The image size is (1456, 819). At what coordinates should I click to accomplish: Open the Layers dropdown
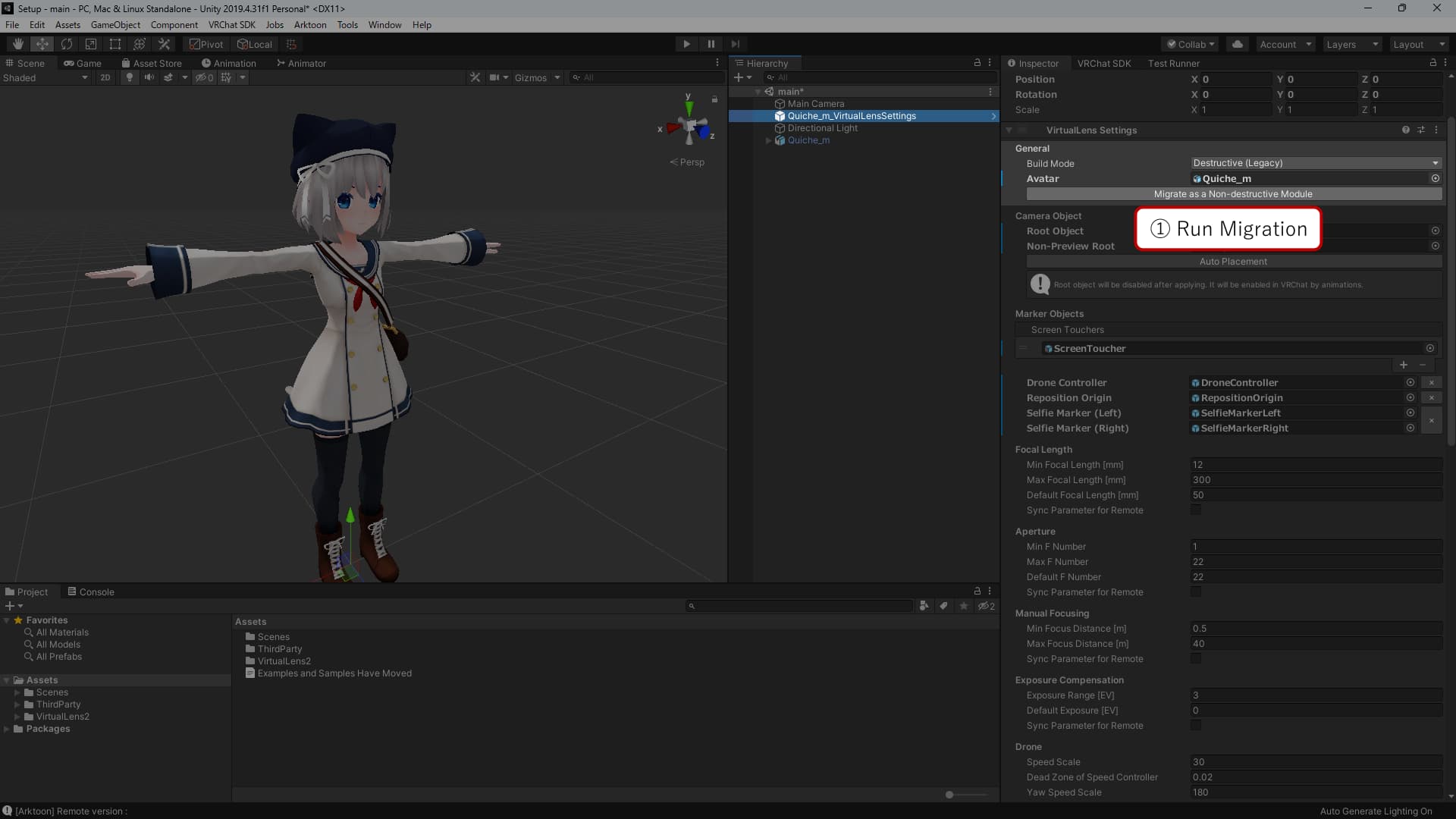click(x=1352, y=44)
